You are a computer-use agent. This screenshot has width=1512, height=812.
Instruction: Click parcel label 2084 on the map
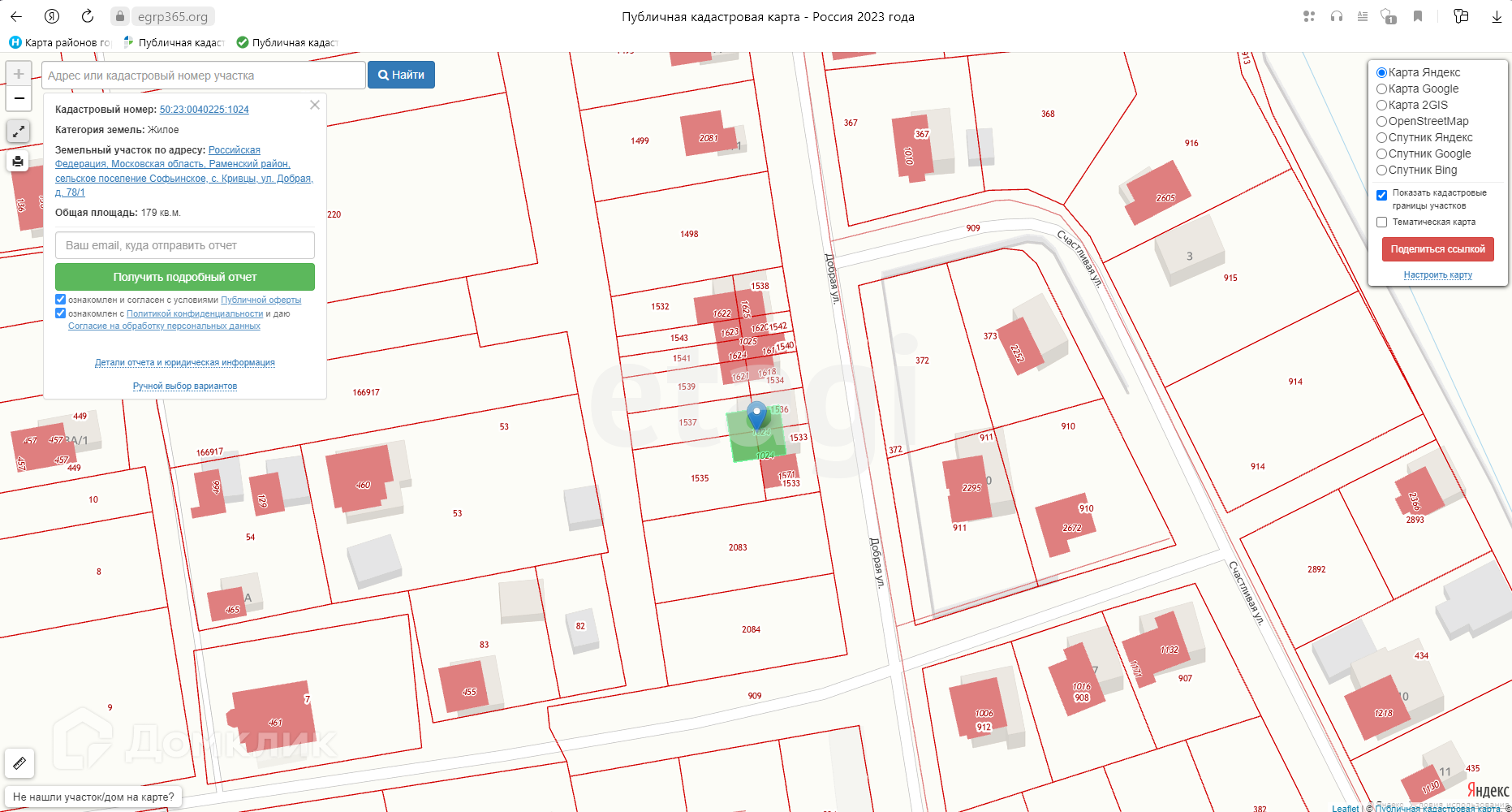[x=751, y=629]
